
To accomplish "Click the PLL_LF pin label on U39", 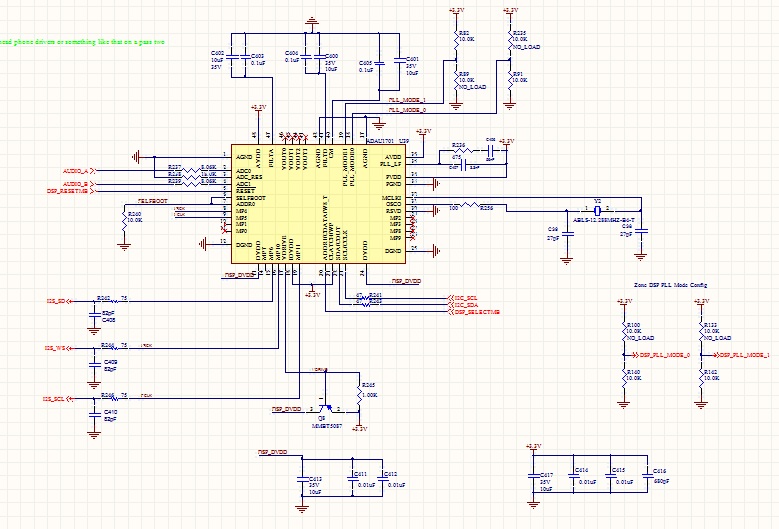I will tap(390, 164).
